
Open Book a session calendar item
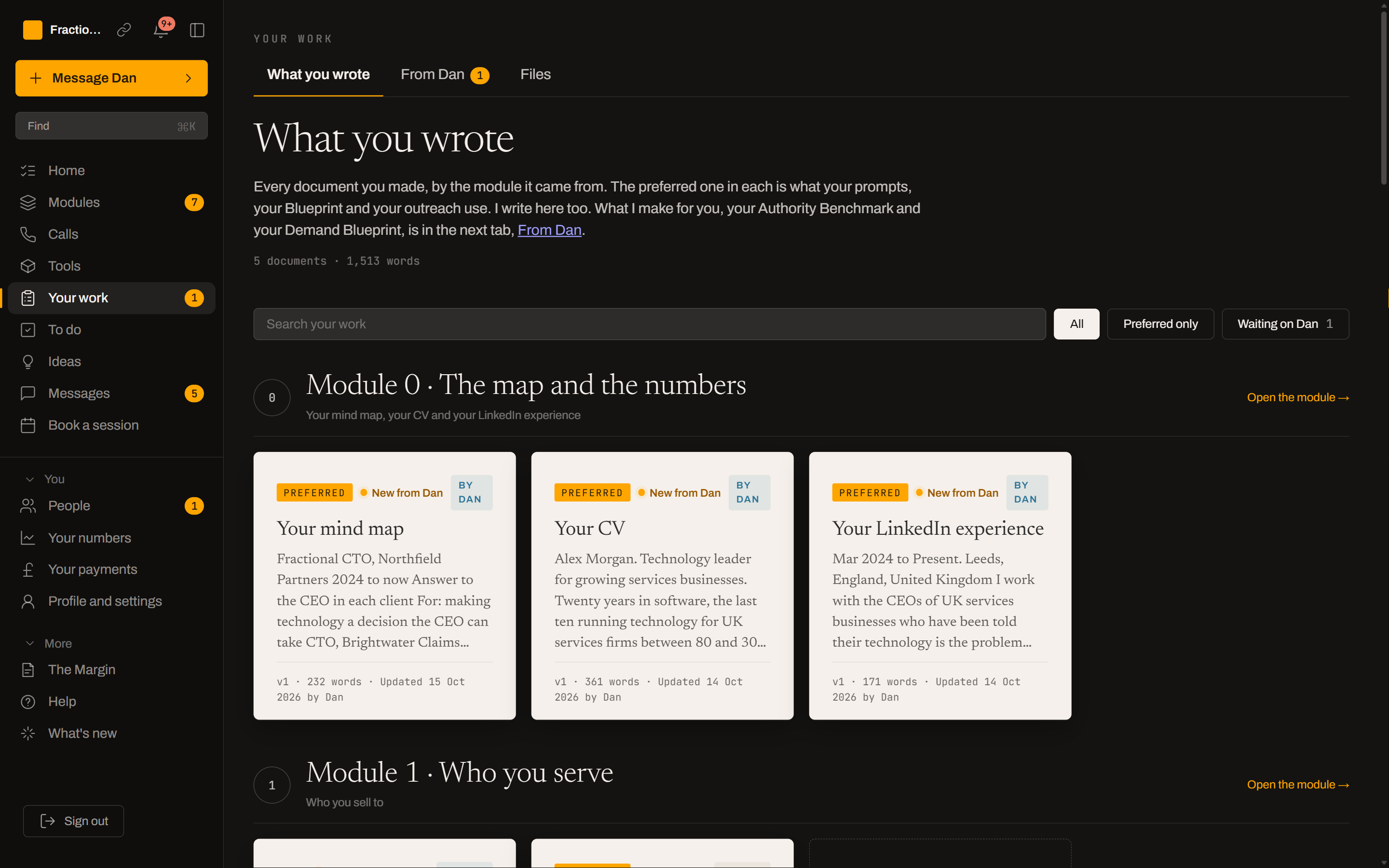click(111, 425)
